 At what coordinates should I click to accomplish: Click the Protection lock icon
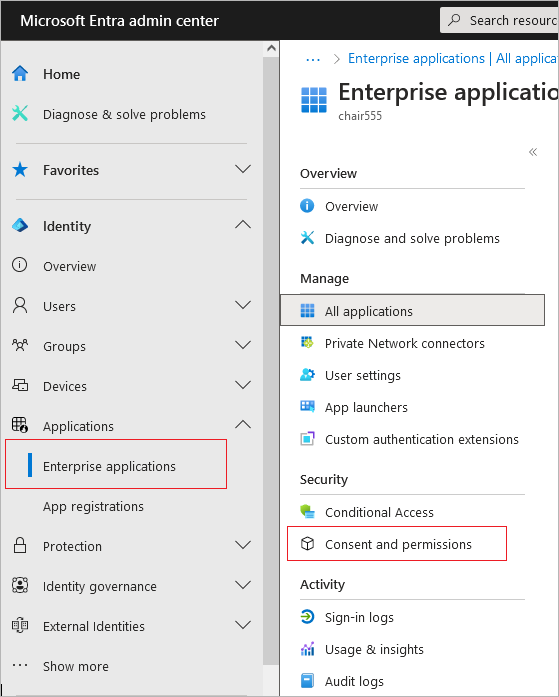(20, 545)
